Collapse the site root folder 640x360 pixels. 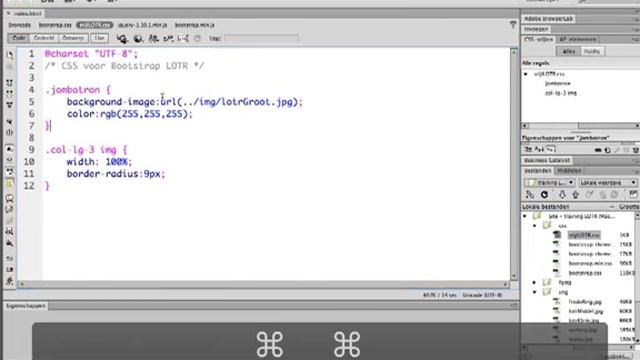tap(525, 216)
